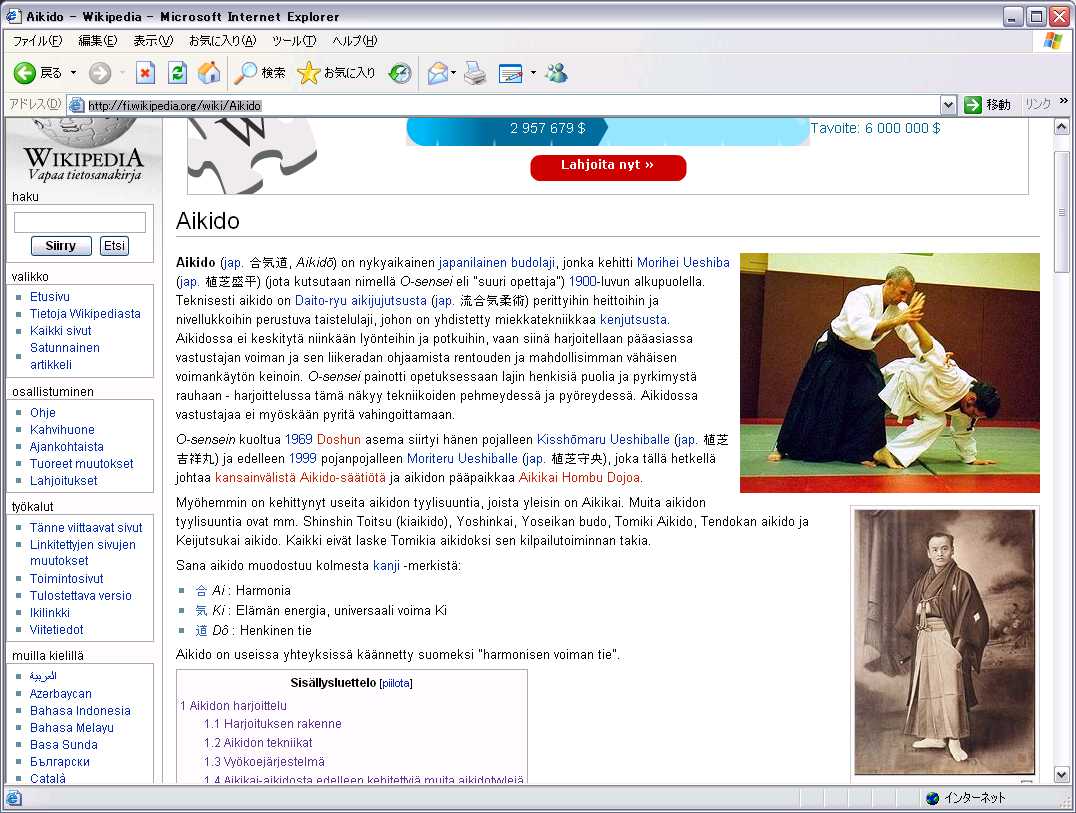Open 1.2 Aikidon tekniikat contents entry

[258, 742]
